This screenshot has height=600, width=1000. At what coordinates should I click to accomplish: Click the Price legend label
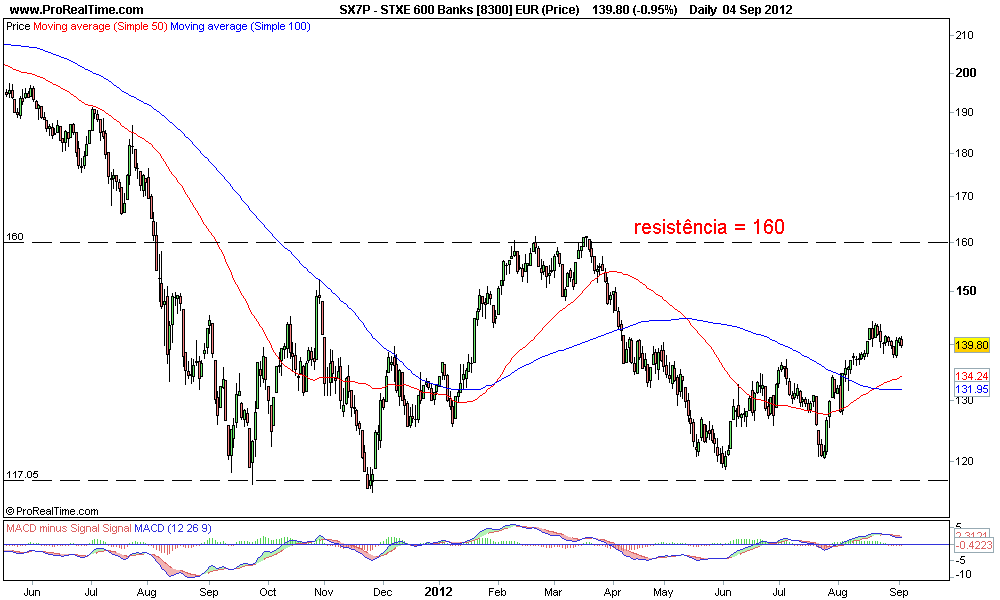[18, 27]
